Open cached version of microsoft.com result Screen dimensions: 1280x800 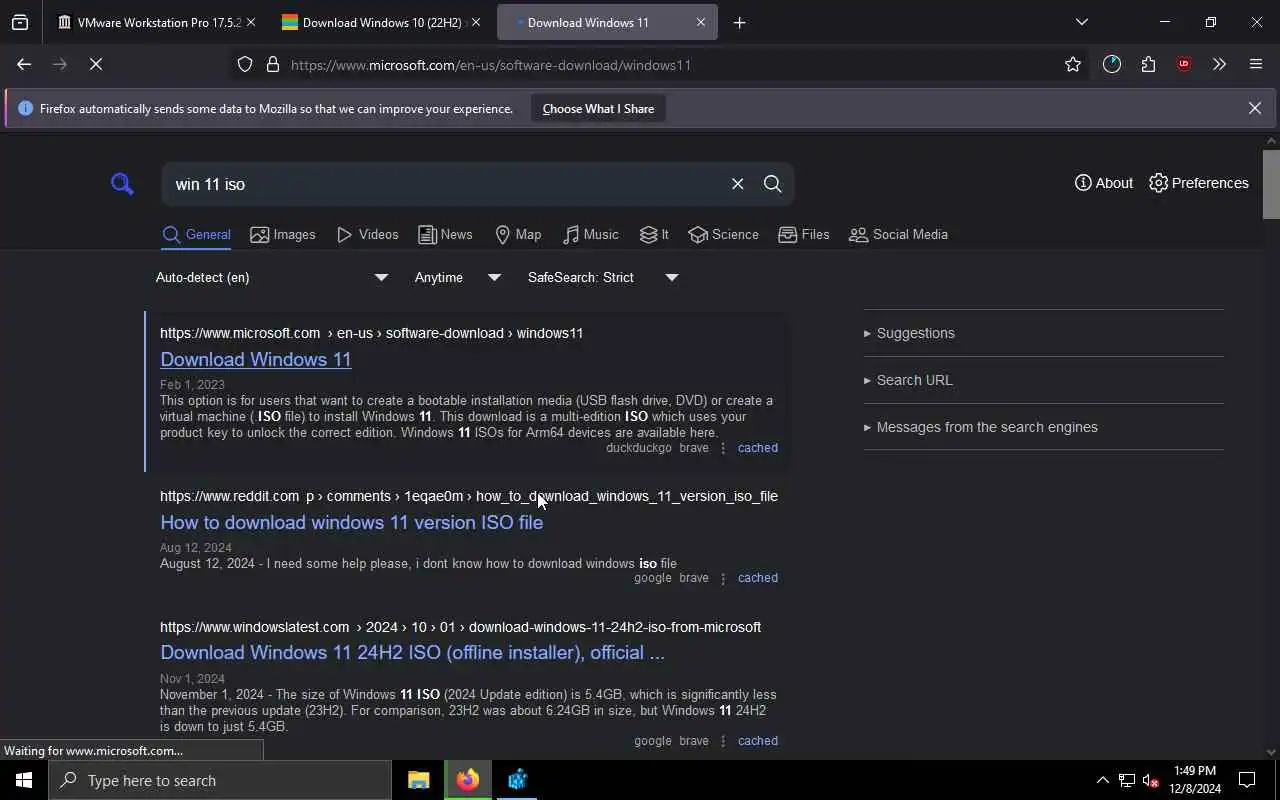[x=757, y=448]
